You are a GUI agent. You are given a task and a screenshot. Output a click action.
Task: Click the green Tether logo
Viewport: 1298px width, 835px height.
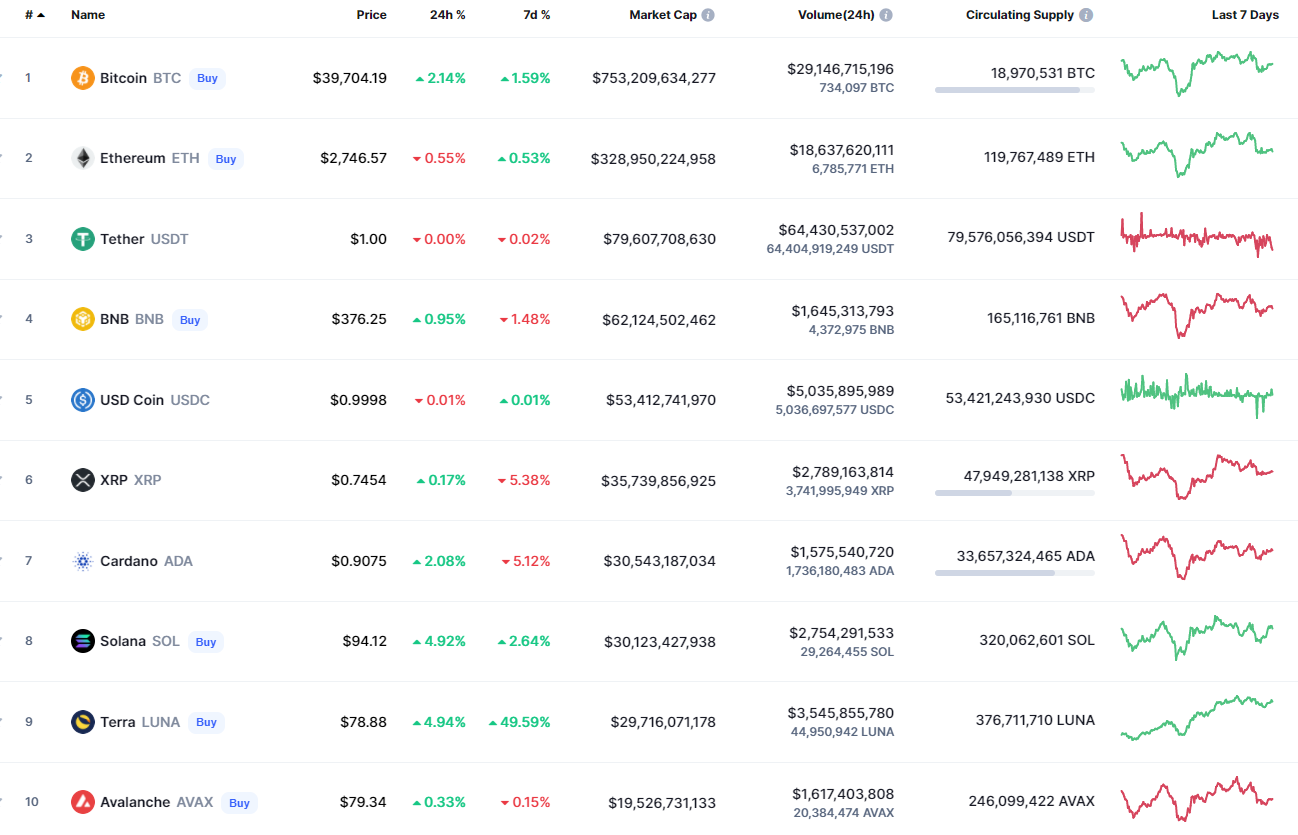(83, 239)
